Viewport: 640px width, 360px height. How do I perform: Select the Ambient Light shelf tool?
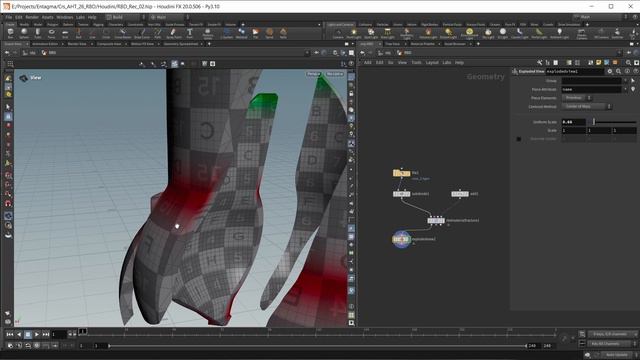(559, 33)
